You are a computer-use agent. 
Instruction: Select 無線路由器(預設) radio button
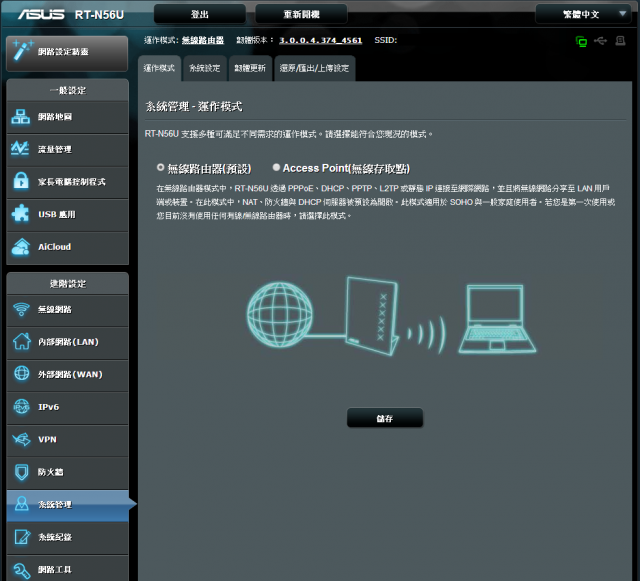pyautogui.click(x=160, y=167)
